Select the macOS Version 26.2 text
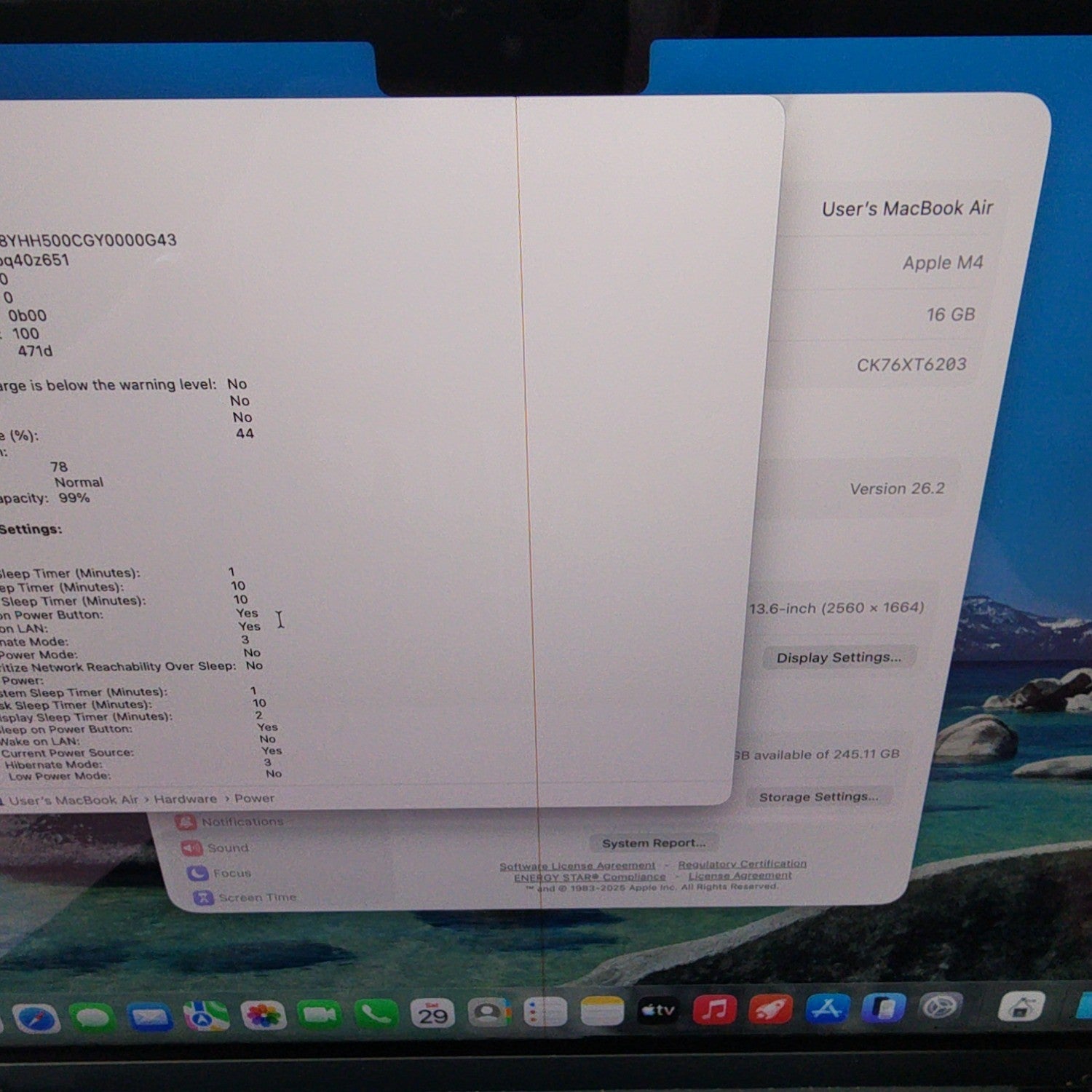The width and height of the screenshot is (1092, 1092). [x=897, y=488]
